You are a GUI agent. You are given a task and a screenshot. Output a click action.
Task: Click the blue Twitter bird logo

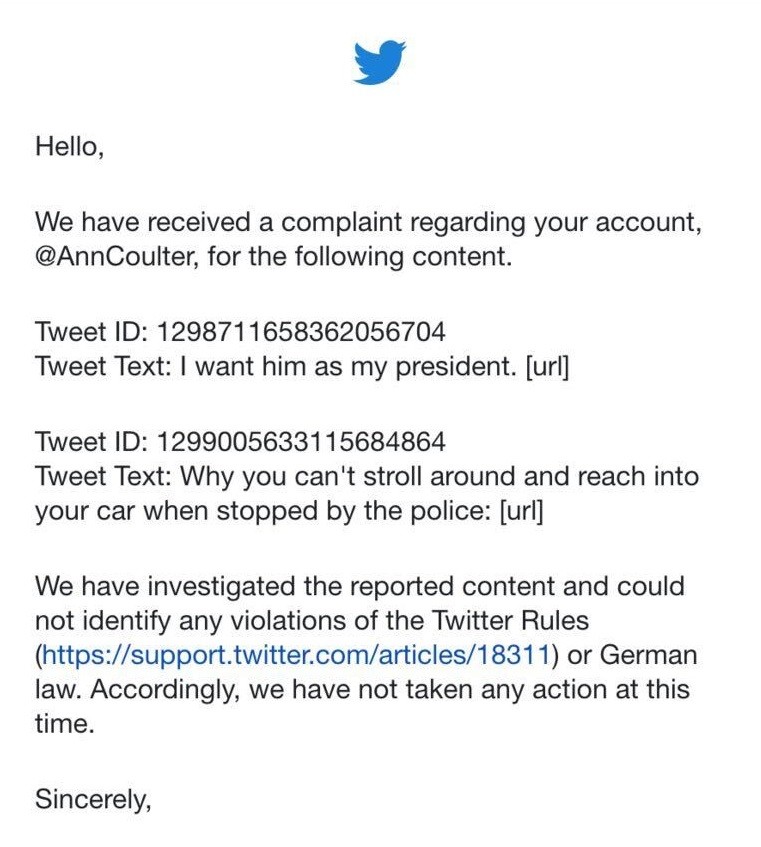[x=380, y=62]
